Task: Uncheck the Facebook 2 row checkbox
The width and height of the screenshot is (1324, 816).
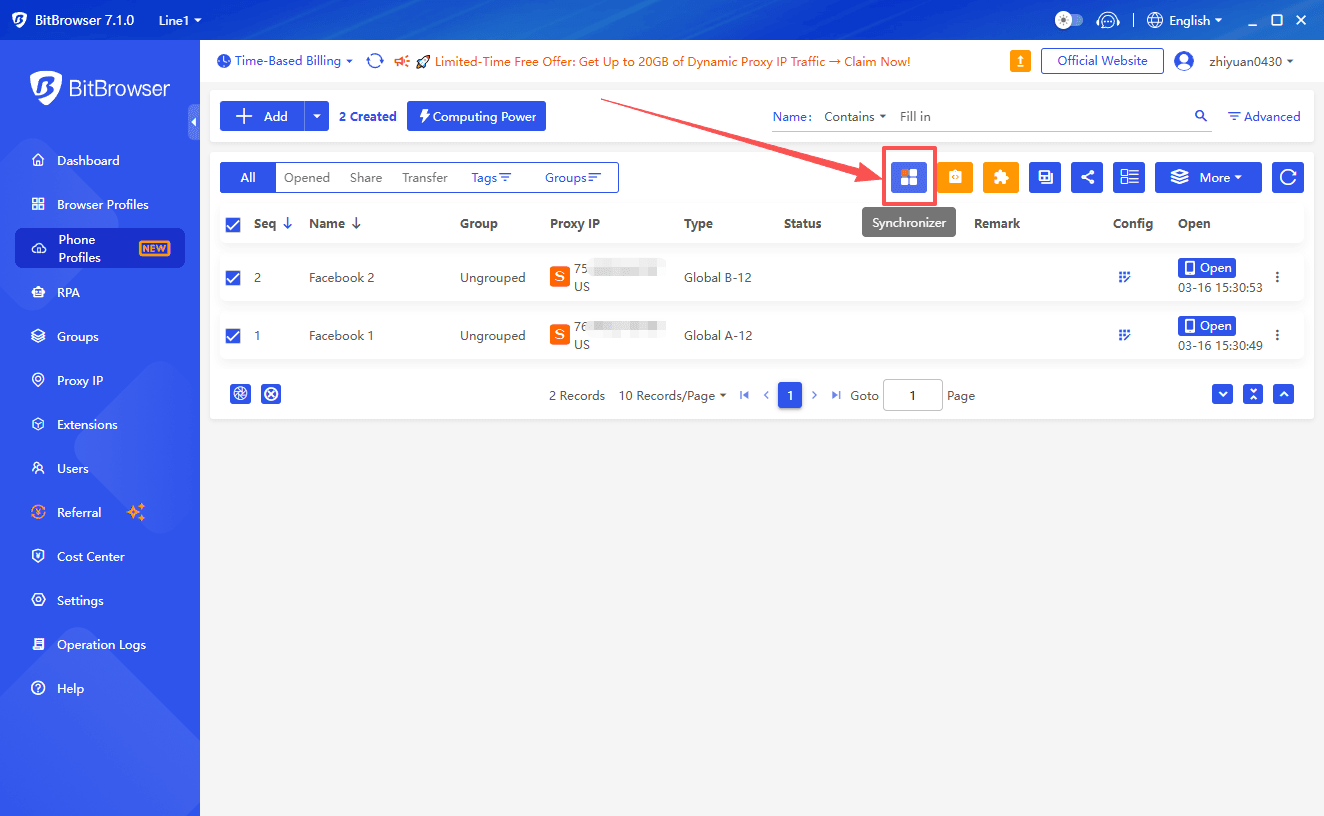Action: [x=233, y=278]
